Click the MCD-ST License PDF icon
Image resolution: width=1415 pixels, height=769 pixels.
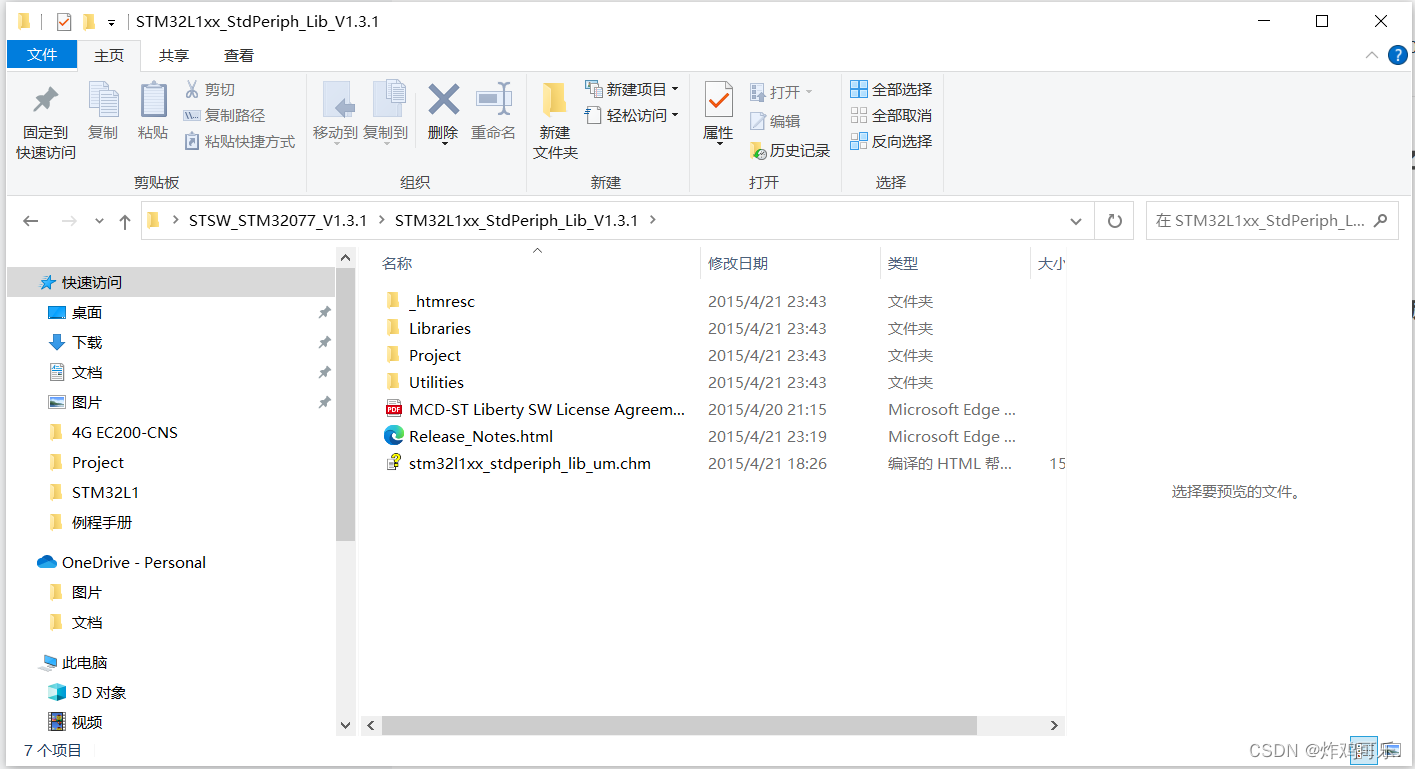393,409
